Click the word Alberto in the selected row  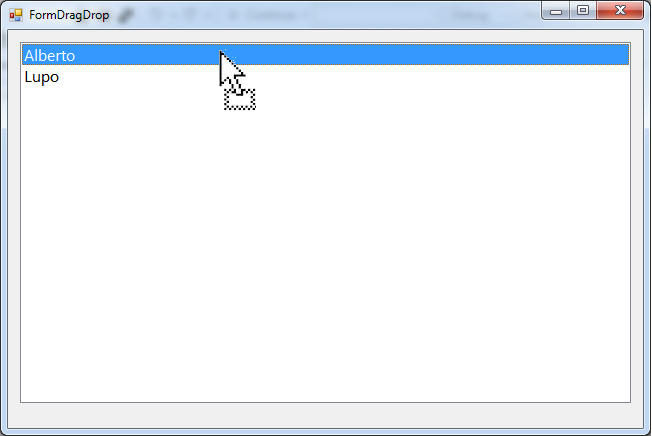49,55
